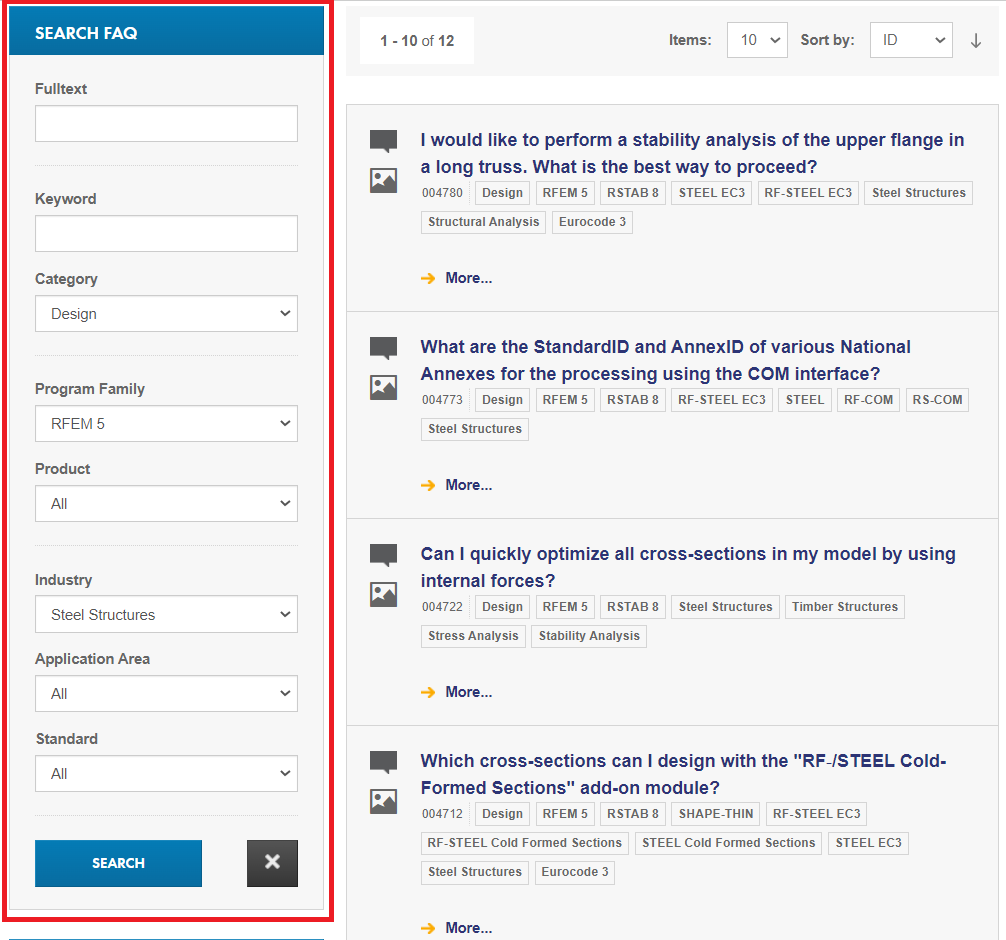Select the Eurocode 3 tag on the first FAQ
This screenshot has height=940, width=1006.
pyautogui.click(x=592, y=222)
